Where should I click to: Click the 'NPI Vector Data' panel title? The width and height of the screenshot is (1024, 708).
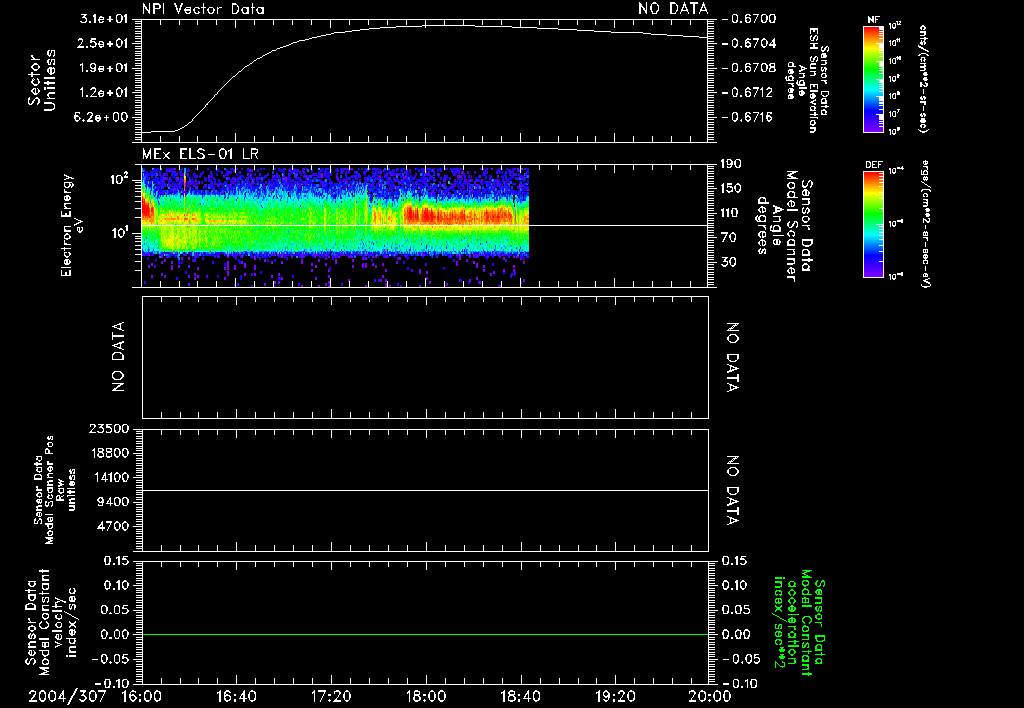(x=203, y=9)
